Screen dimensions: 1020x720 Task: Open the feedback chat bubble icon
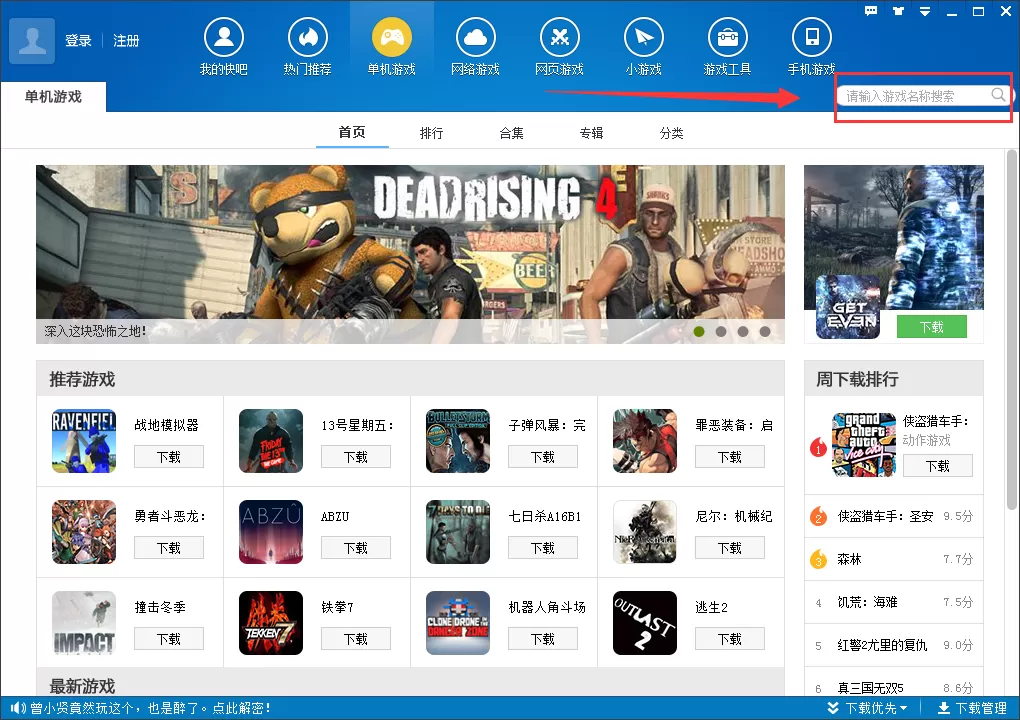[871, 10]
